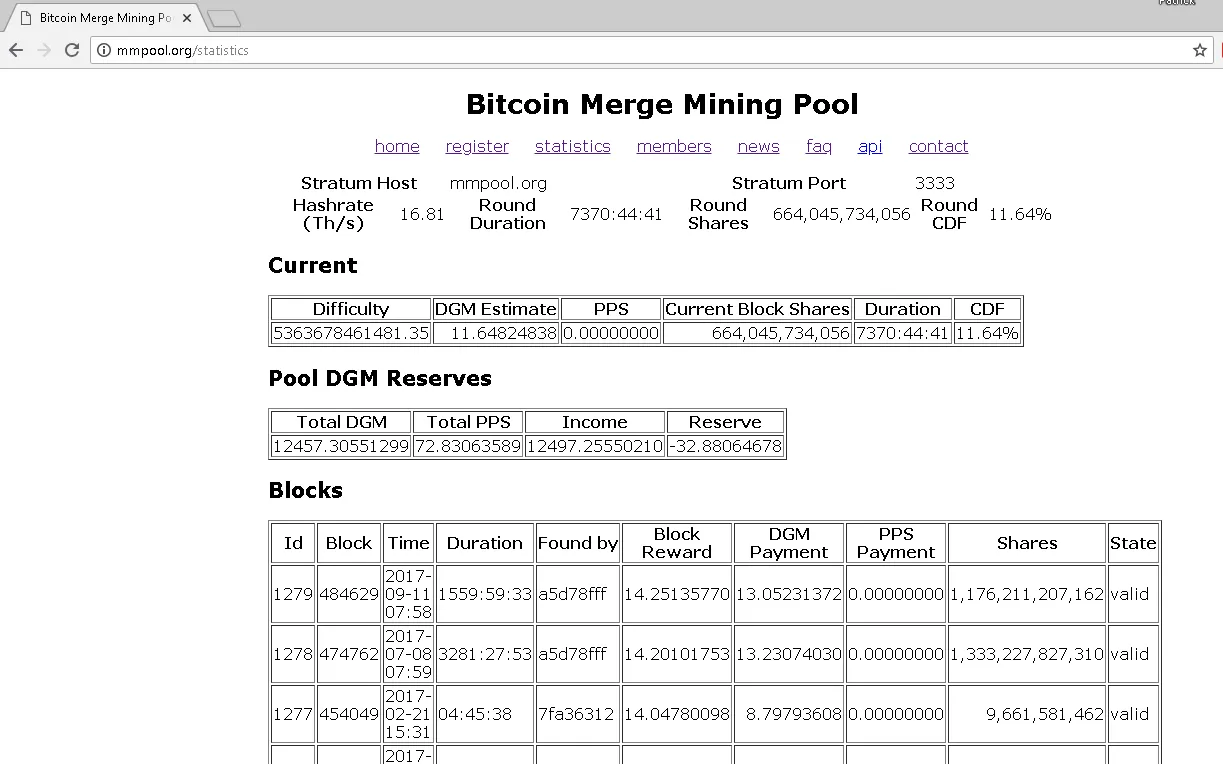Select block Id 1278 cell
Viewport: 1223px width, 764px height.
pos(293,654)
